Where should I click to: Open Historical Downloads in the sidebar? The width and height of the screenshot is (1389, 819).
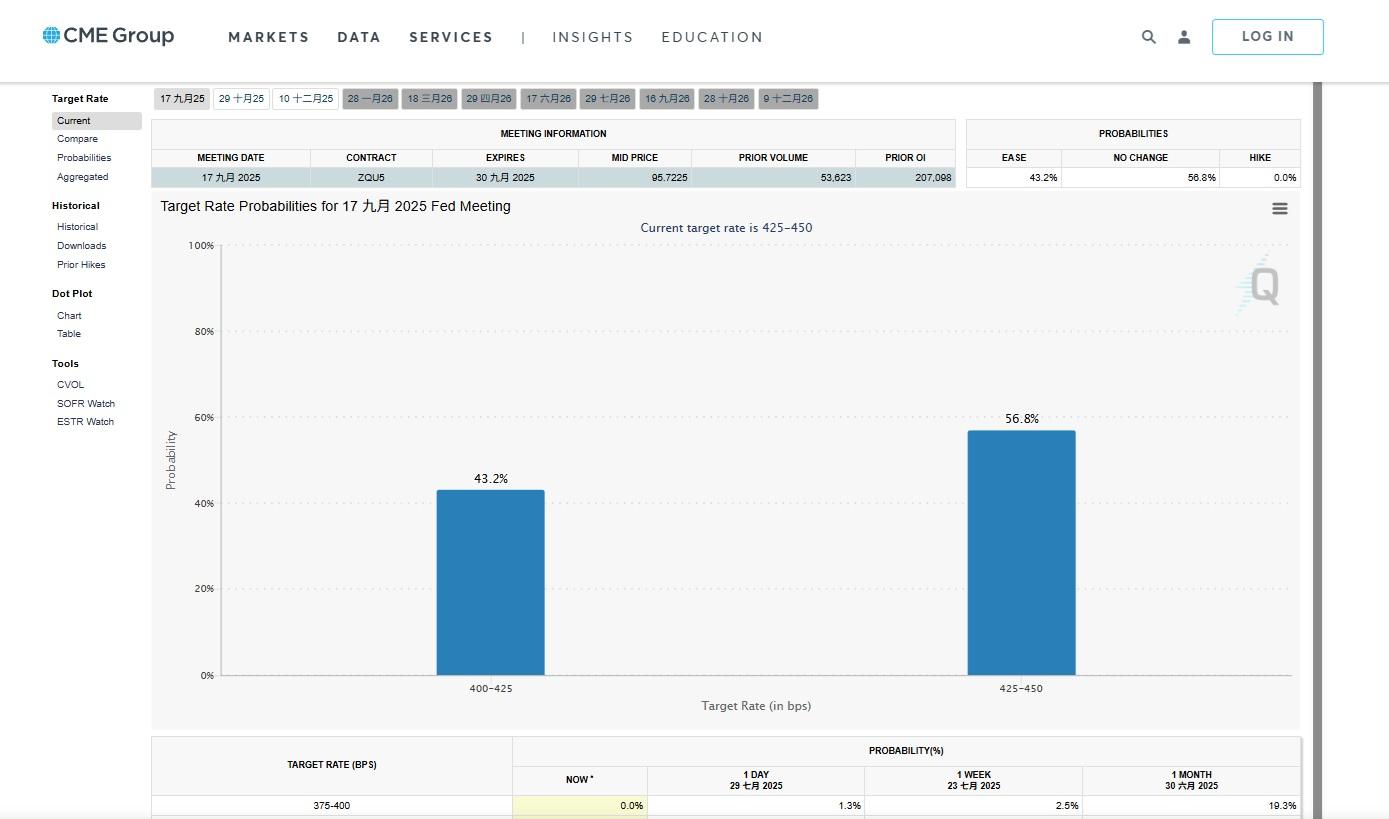(81, 246)
